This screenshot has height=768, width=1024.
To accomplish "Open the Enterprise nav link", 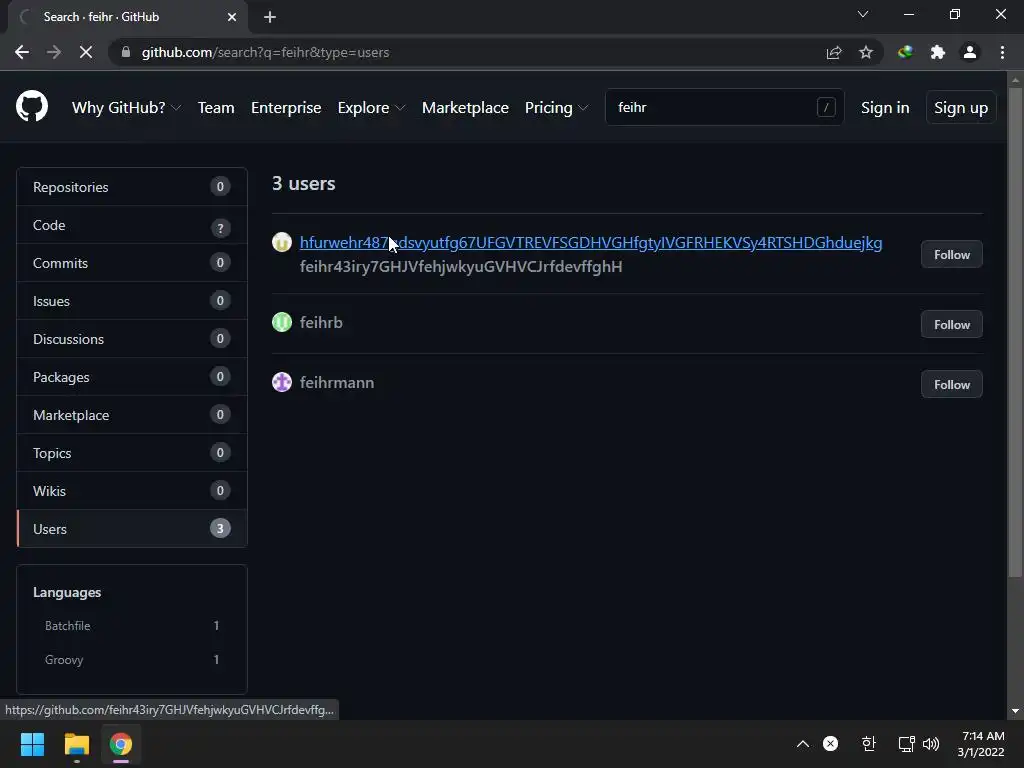I will click(286, 107).
